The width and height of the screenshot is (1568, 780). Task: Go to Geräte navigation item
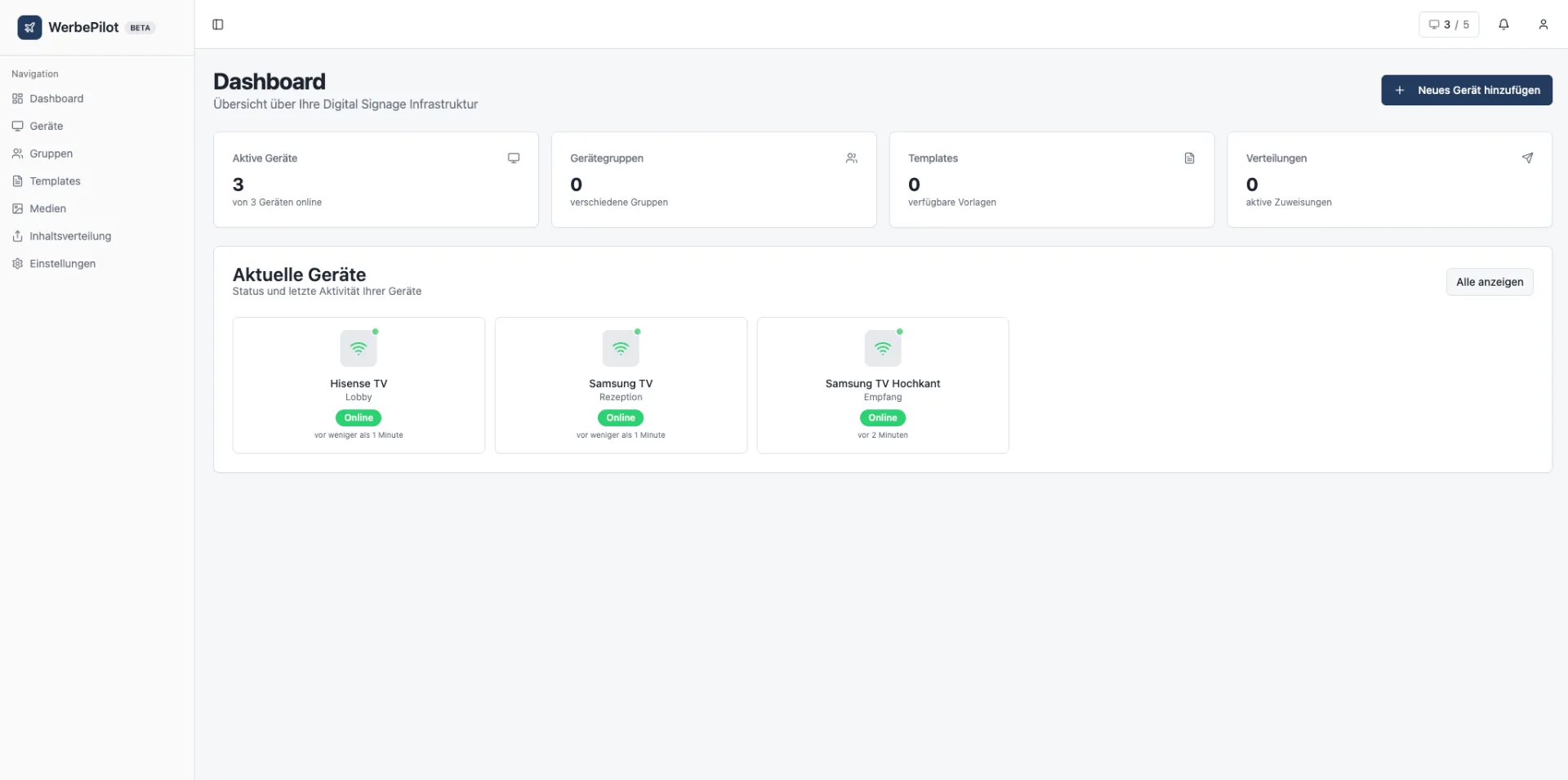pyautogui.click(x=97, y=126)
